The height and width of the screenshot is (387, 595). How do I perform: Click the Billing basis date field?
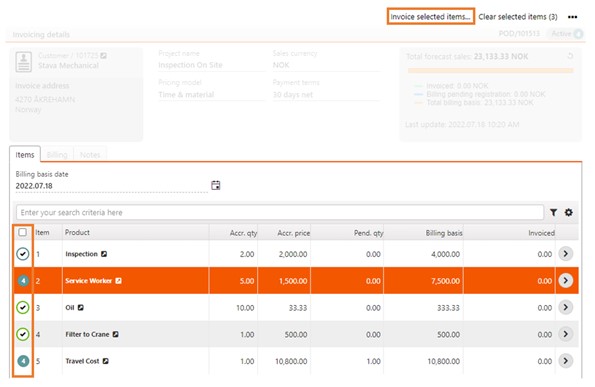coord(111,186)
